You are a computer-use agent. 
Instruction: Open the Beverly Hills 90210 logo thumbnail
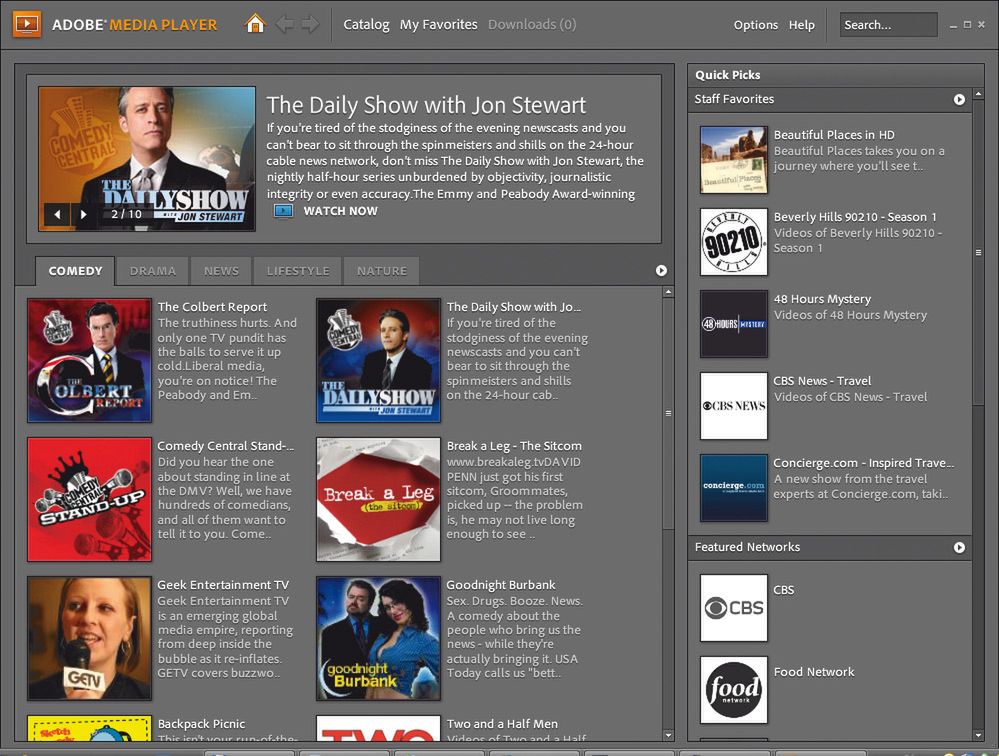pos(733,242)
